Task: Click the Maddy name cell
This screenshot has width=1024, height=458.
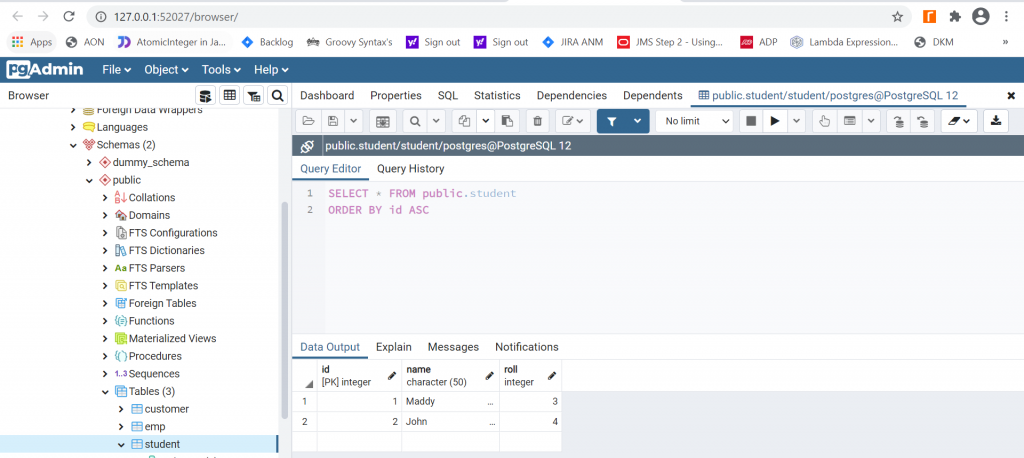Action: point(451,401)
